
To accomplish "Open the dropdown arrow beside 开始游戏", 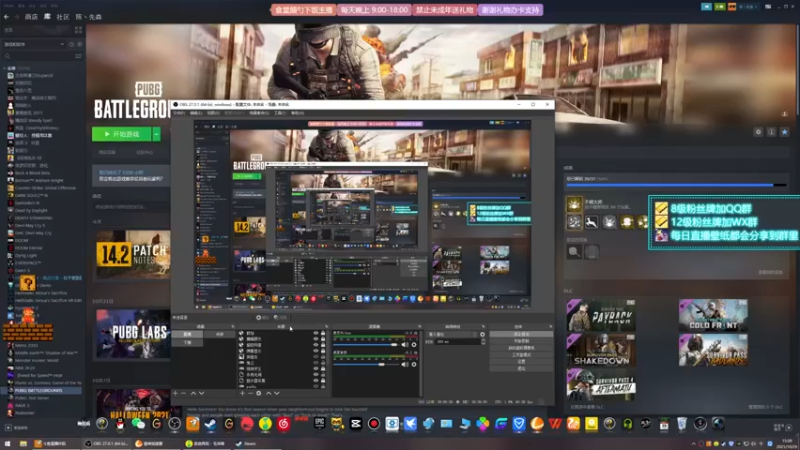I will point(157,134).
